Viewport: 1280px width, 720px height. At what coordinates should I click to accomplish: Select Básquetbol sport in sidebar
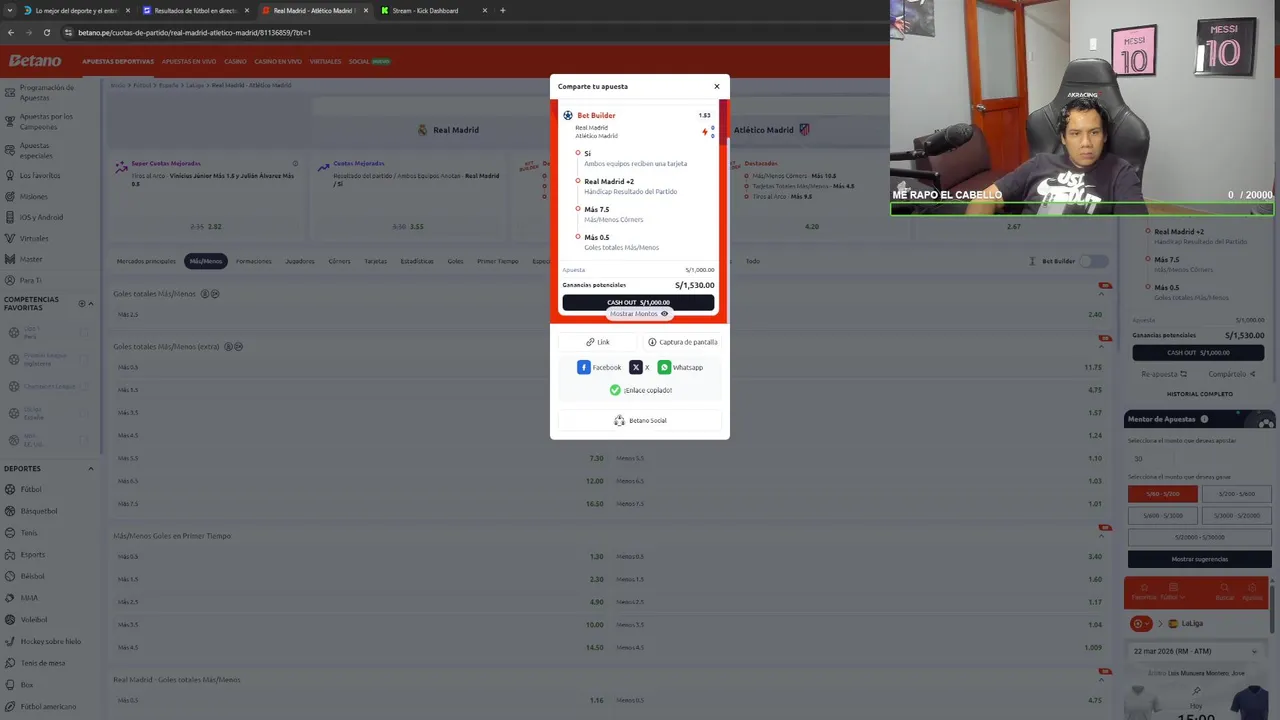[39, 511]
